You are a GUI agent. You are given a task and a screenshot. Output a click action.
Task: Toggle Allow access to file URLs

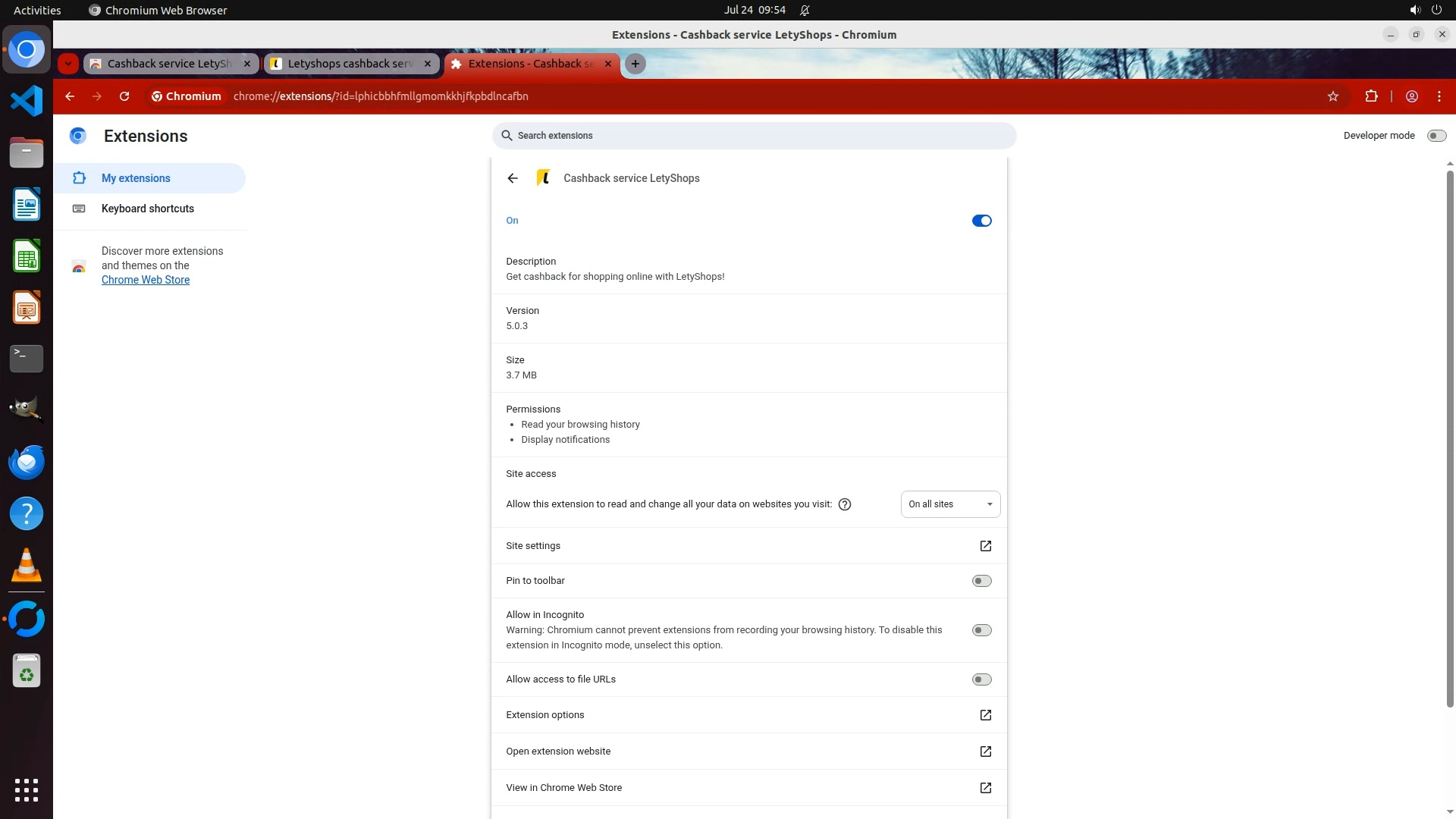981,679
